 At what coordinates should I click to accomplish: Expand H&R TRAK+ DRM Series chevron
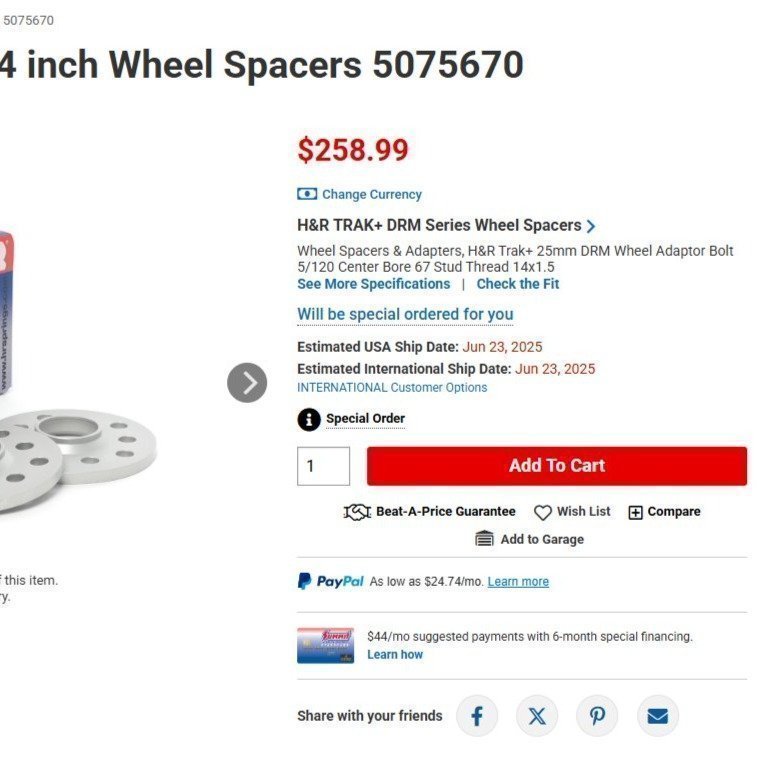[591, 226]
